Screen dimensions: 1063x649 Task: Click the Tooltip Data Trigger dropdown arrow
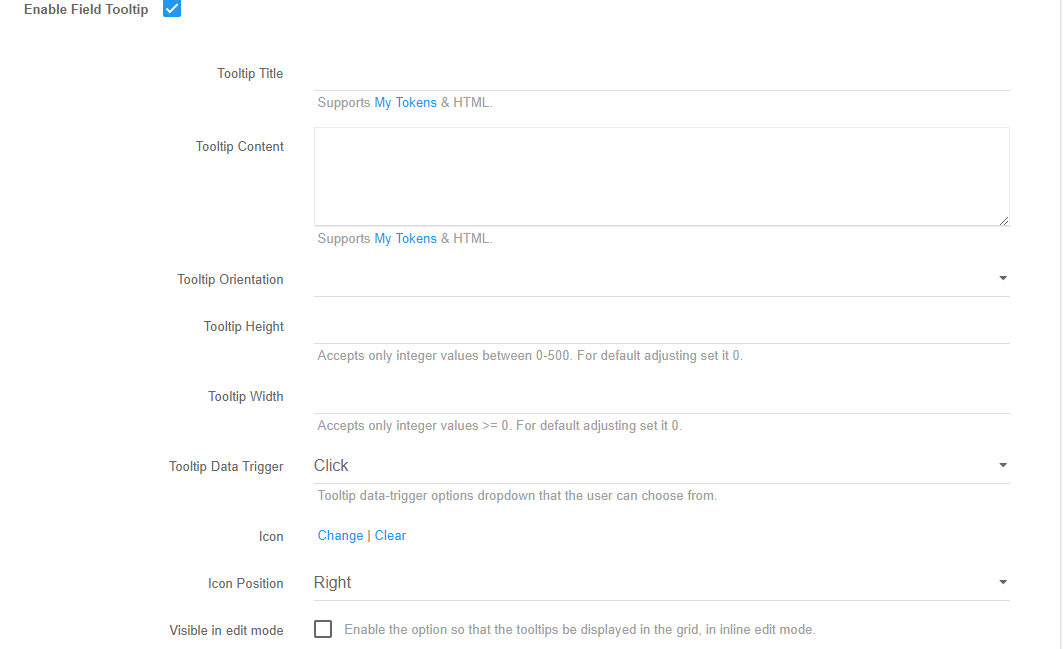point(1002,464)
